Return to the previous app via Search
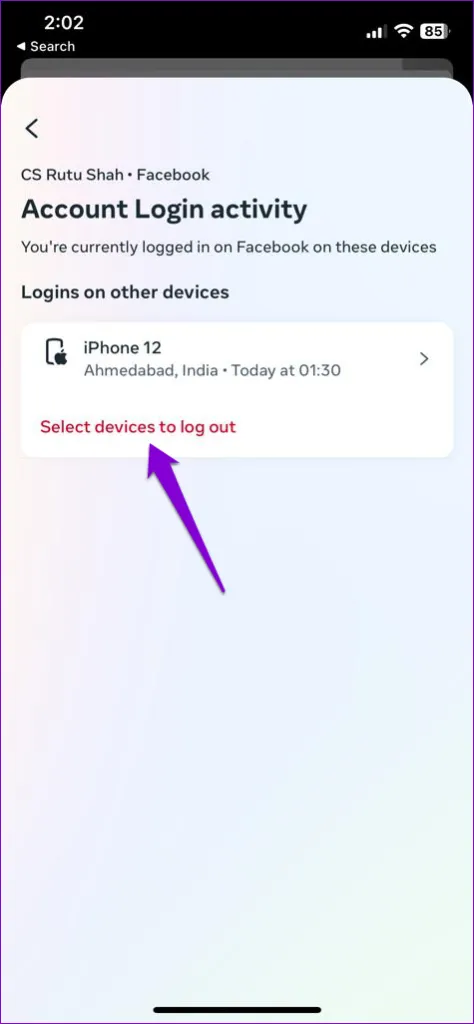This screenshot has width=474, height=1024. (46, 47)
